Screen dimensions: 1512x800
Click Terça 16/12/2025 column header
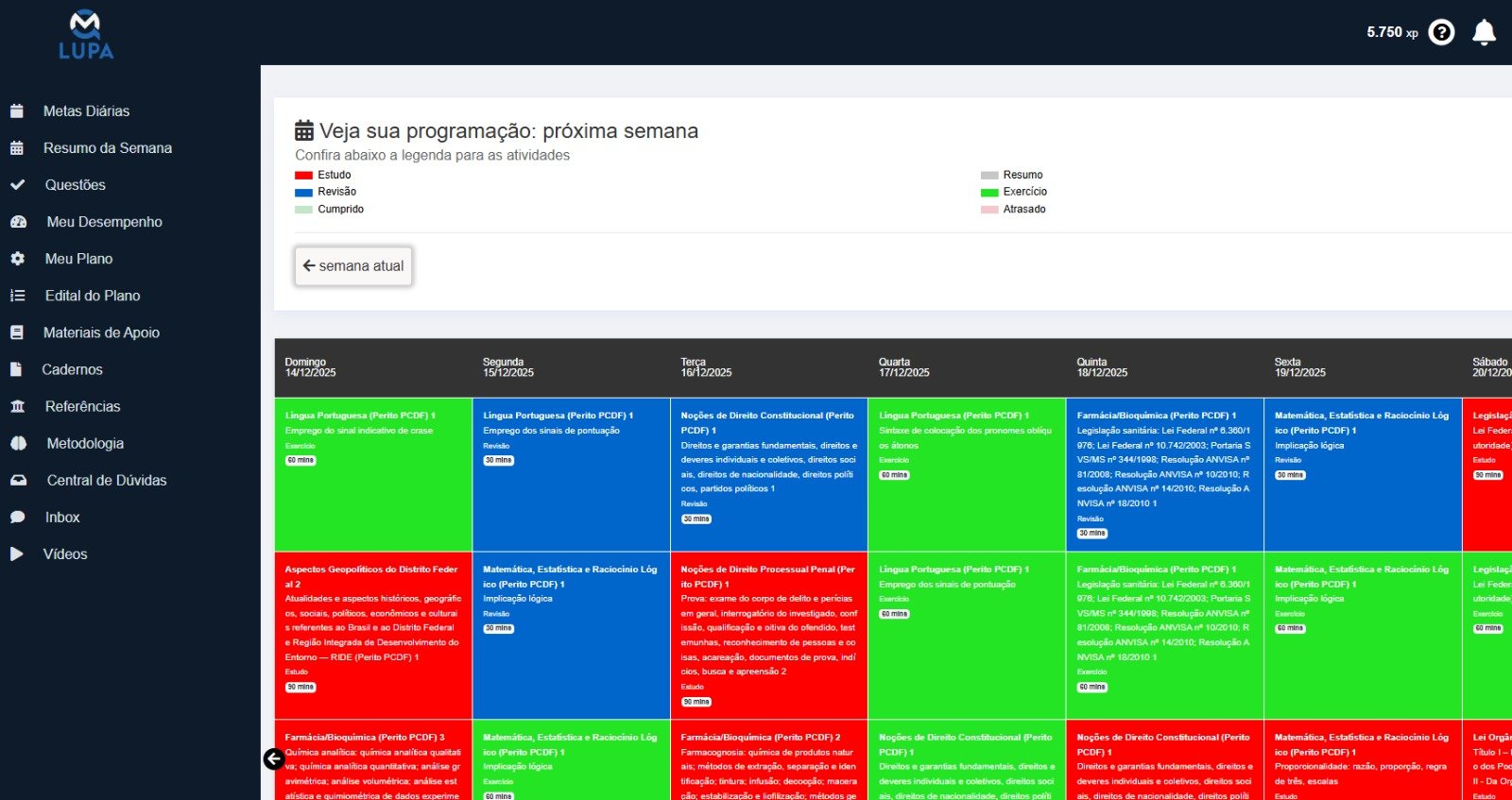769,367
